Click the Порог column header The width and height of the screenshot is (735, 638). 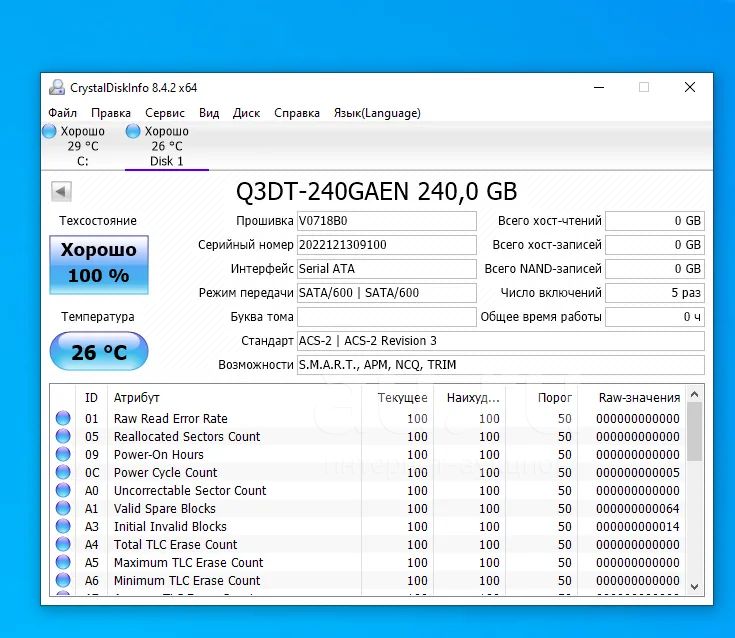541,398
